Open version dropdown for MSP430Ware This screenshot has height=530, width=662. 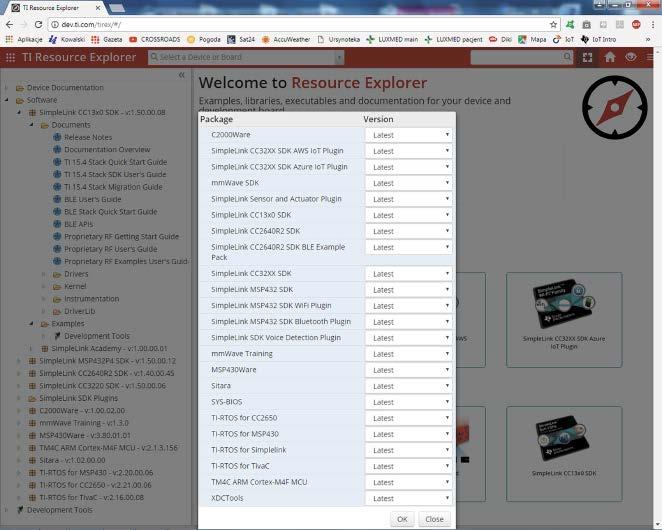(x=409, y=370)
